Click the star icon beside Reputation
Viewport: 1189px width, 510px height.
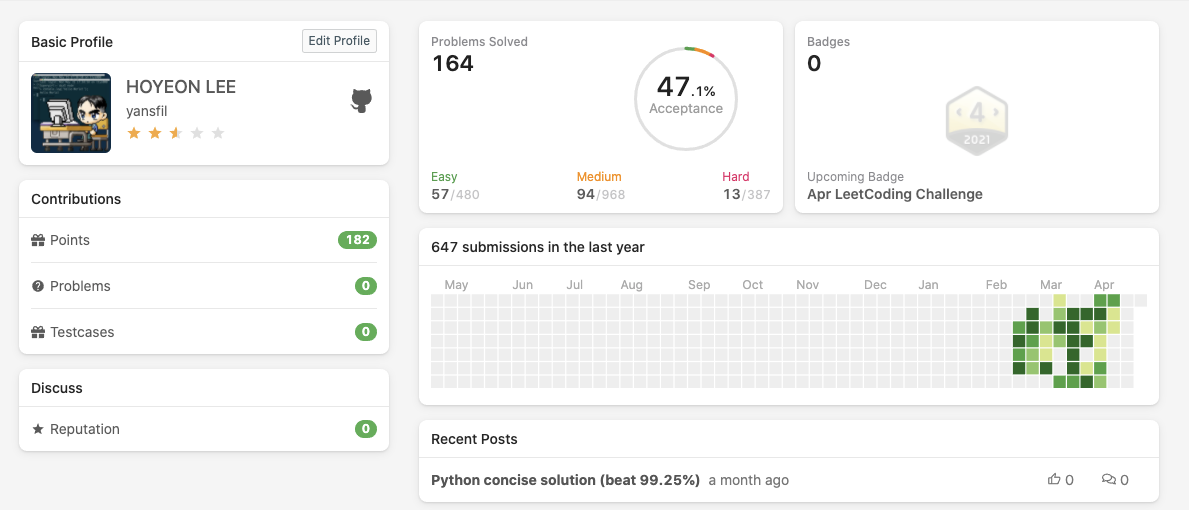(x=38, y=429)
